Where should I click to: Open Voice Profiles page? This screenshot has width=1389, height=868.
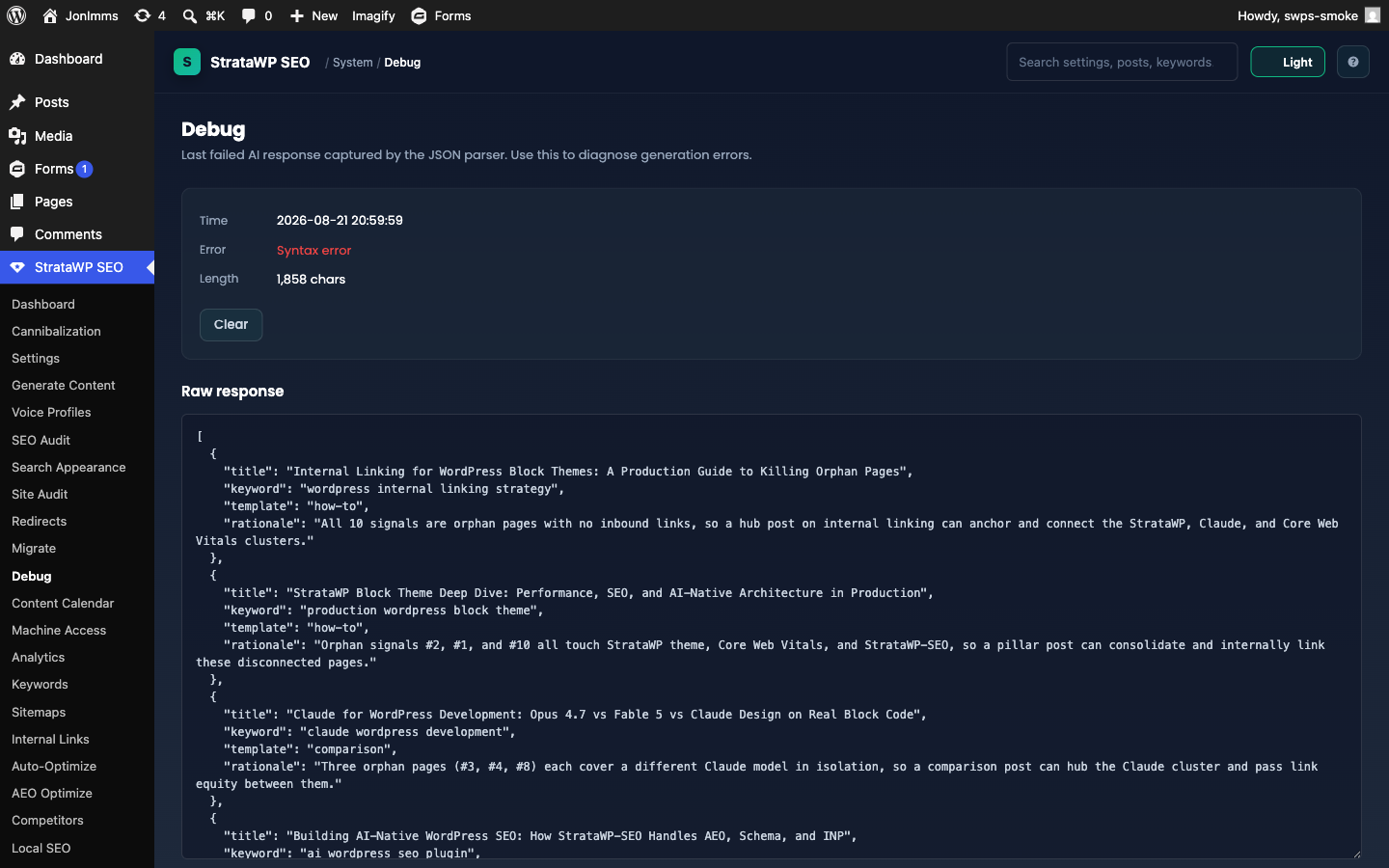click(51, 412)
